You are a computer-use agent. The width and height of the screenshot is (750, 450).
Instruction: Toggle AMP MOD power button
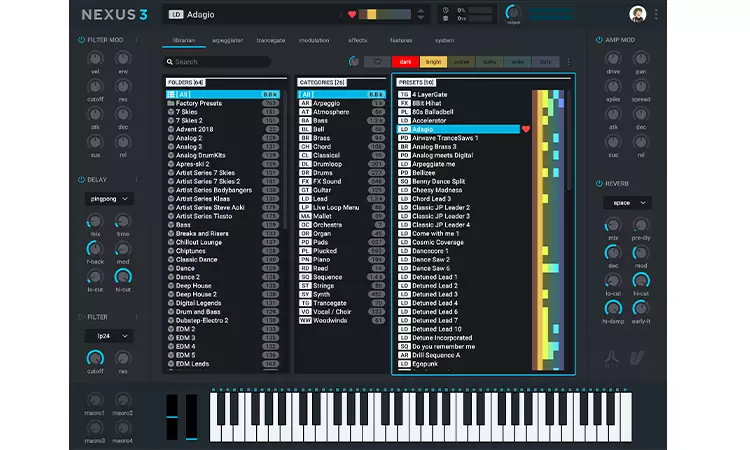[599, 40]
